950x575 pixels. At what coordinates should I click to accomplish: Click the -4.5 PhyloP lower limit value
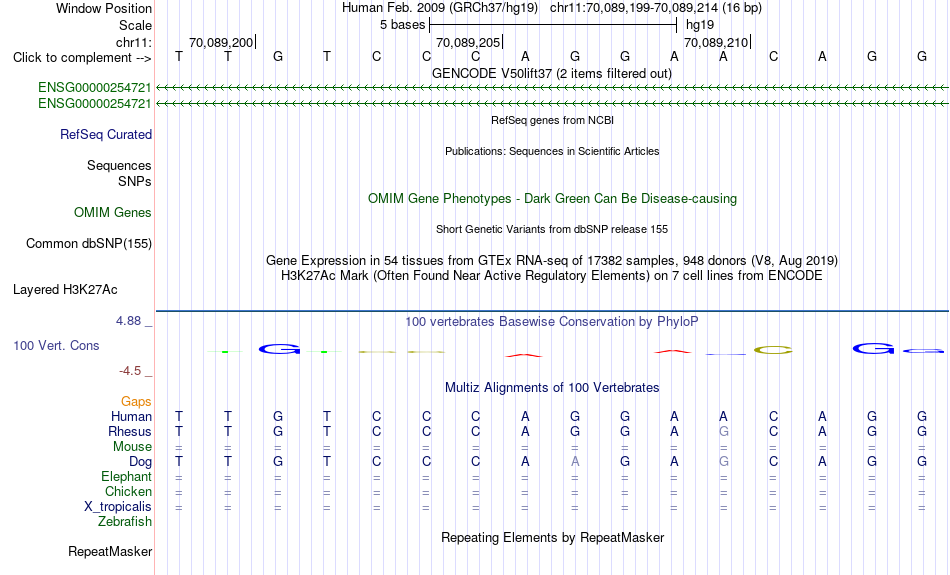point(130,370)
